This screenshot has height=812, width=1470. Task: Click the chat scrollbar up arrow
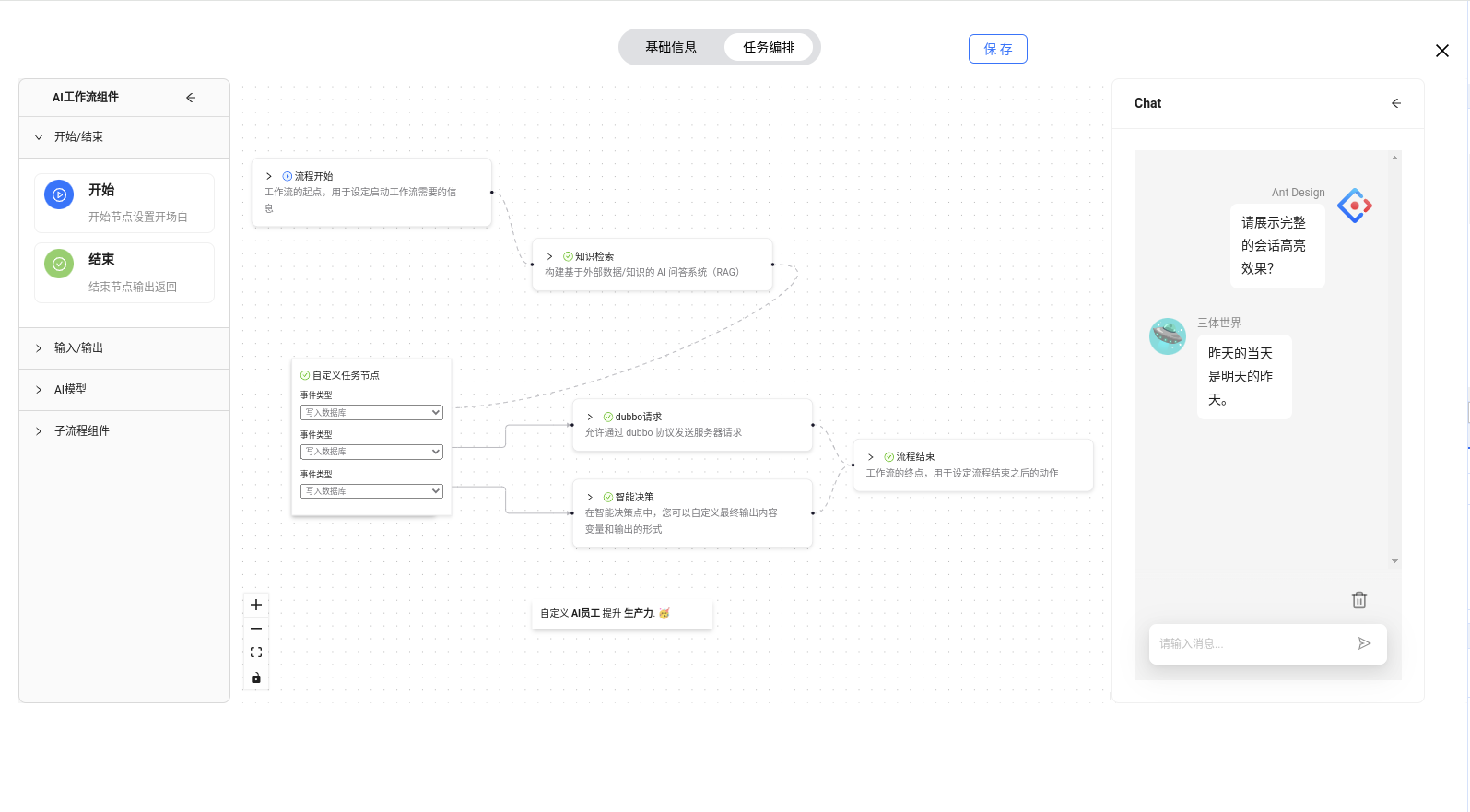(x=1394, y=158)
